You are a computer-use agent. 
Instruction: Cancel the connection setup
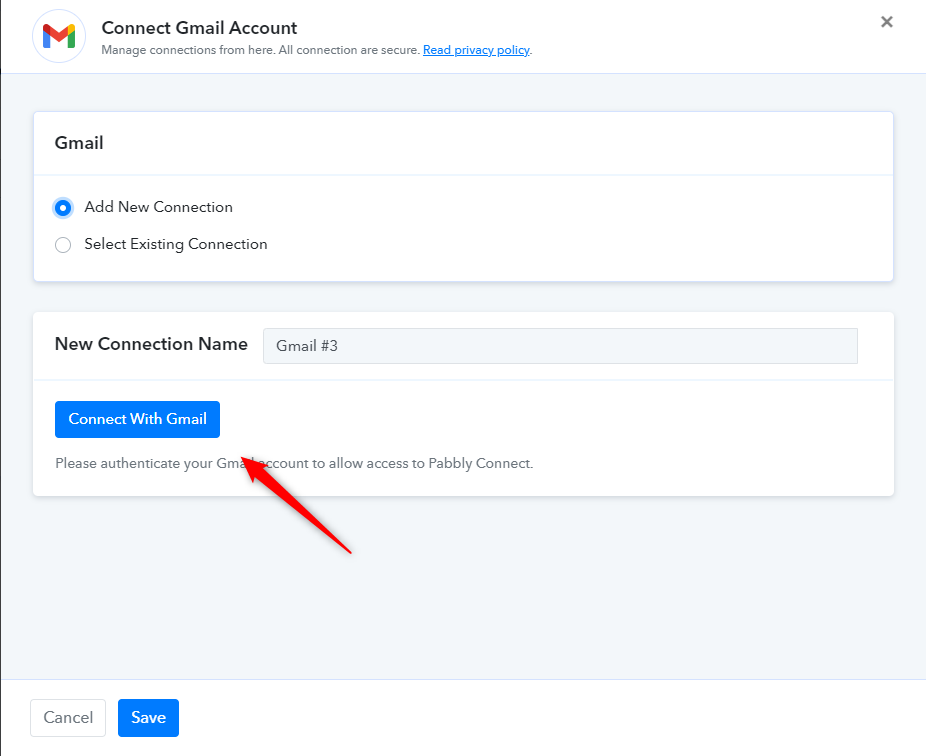click(x=68, y=718)
